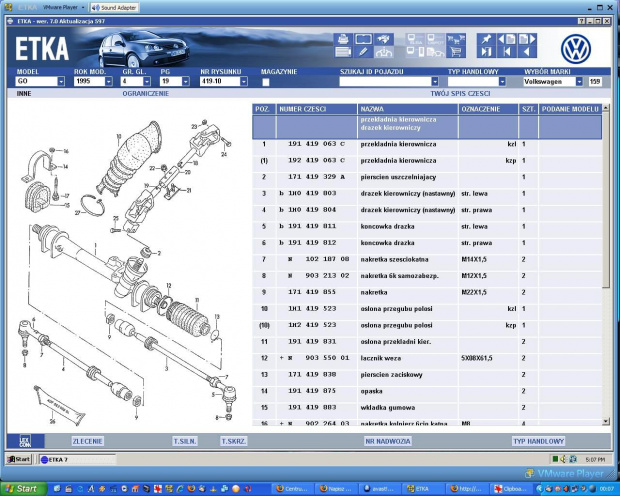
Task: Click the SZUKAJ ID POJAZDU input field
Action: (x=385, y=81)
